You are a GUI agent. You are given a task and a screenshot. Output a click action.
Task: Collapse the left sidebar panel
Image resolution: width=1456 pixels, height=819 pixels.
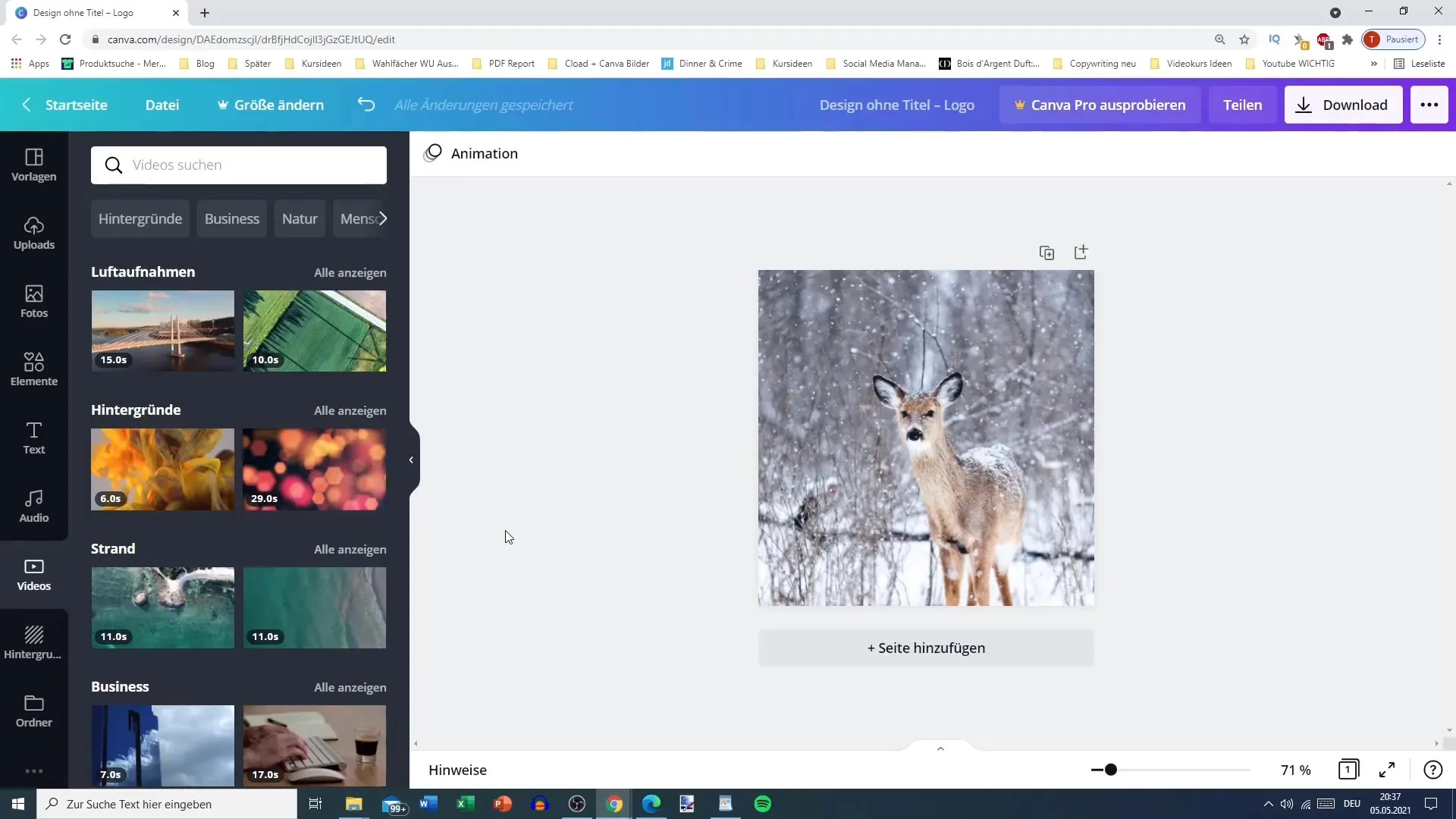point(412,460)
